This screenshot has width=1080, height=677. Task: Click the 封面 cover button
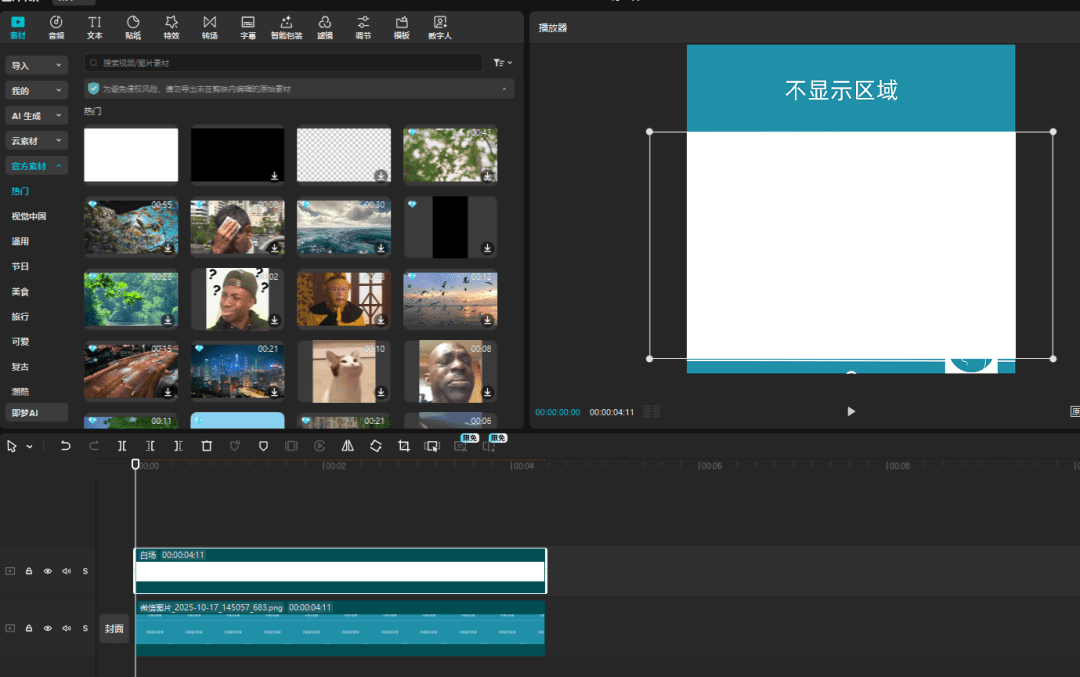114,628
